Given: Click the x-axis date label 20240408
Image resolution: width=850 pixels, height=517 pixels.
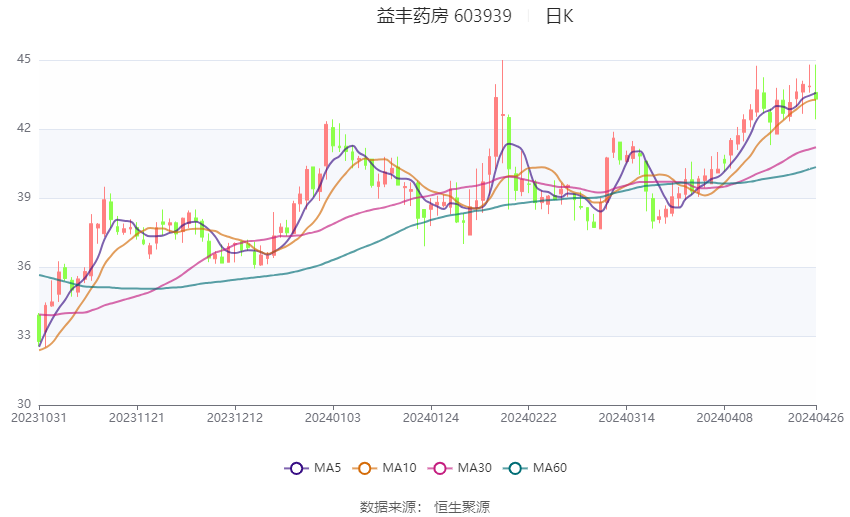Looking at the screenshot, I should (x=725, y=418).
